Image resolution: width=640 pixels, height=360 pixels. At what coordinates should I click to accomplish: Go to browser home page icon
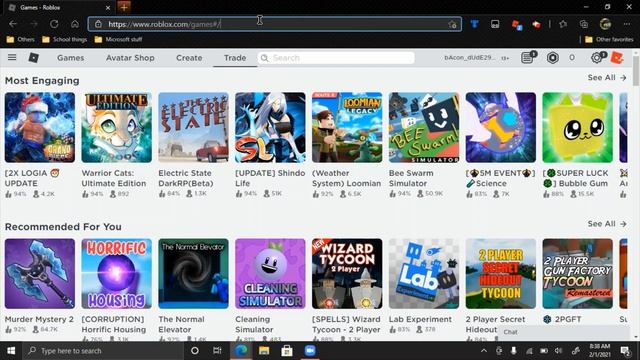pyautogui.click(x=75, y=24)
